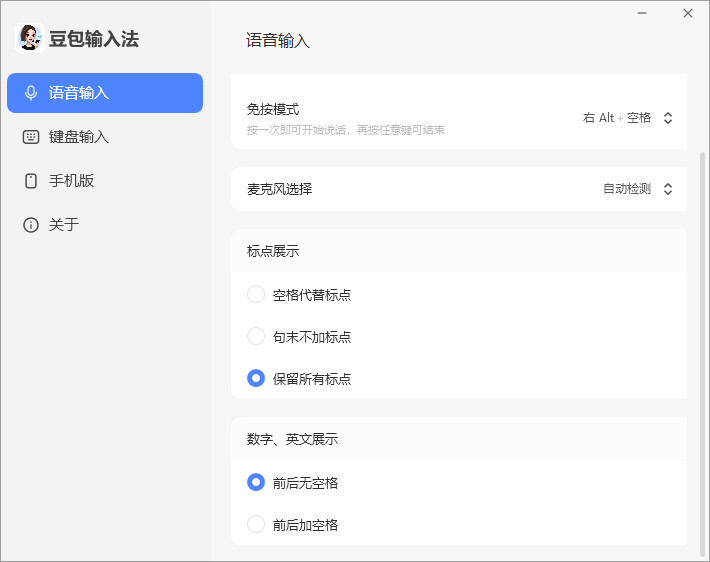Select 句末不加标点 radio option
710x562 pixels.
(256, 336)
